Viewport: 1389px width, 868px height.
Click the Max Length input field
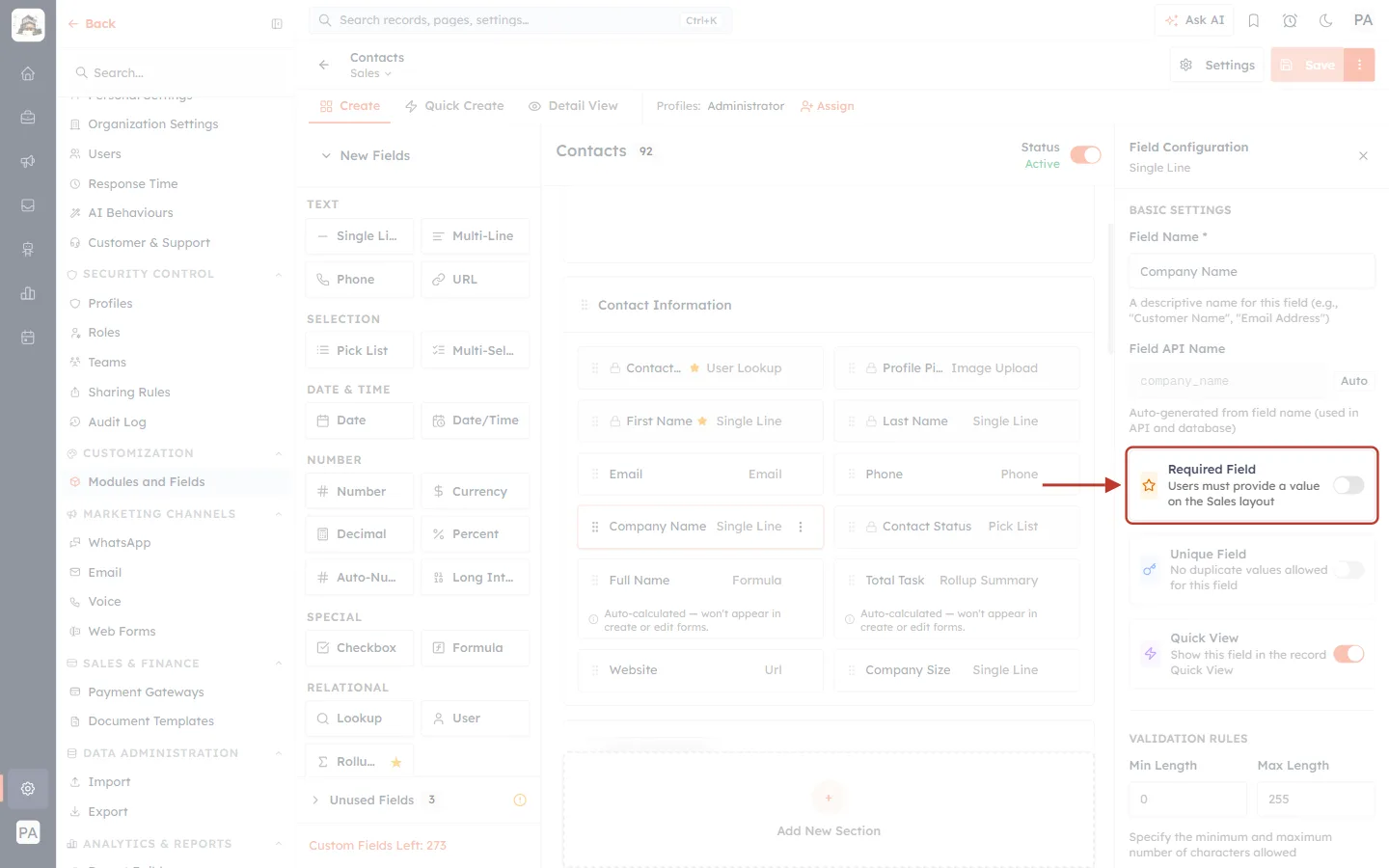(x=1316, y=799)
